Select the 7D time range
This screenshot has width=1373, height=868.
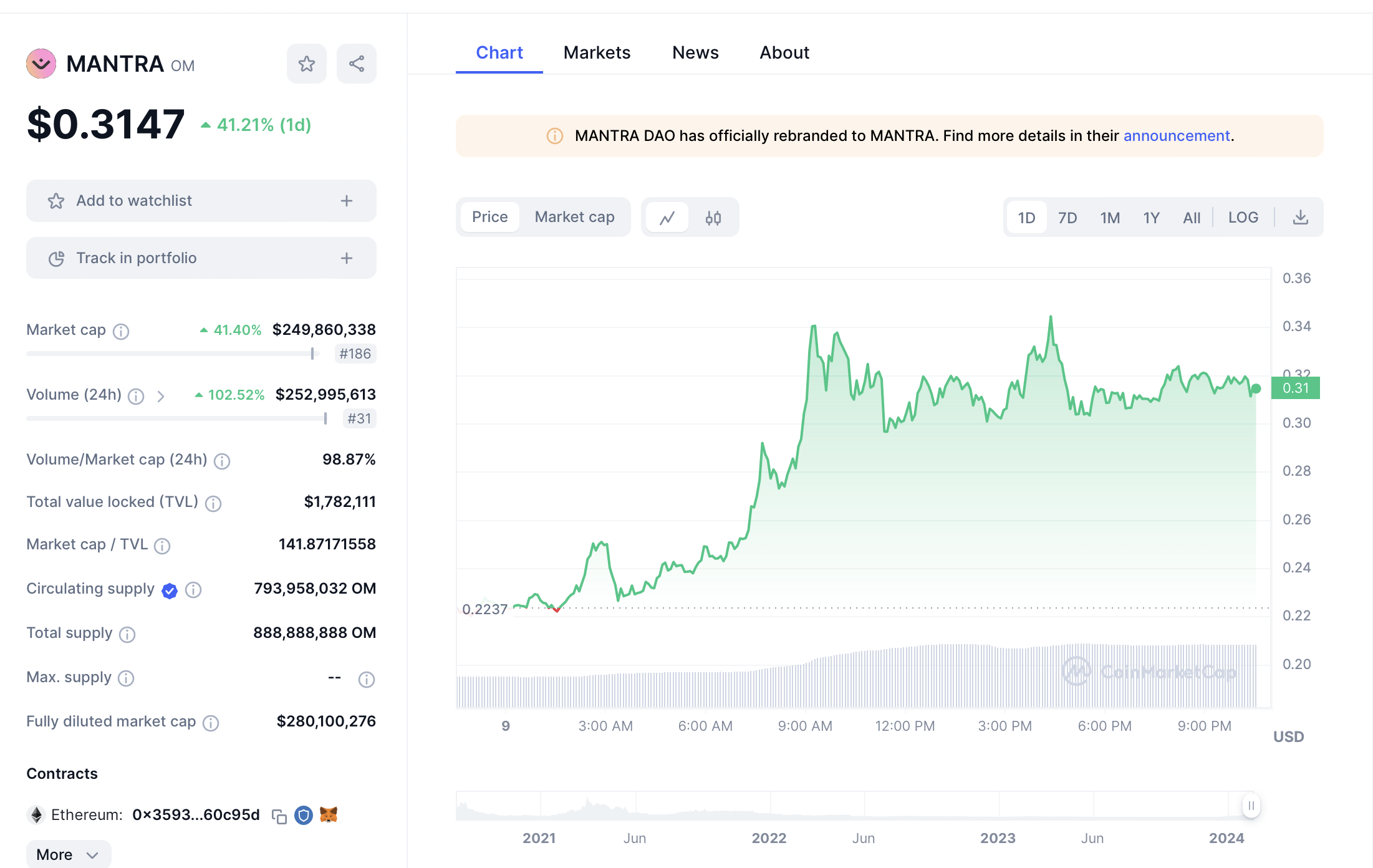point(1067,218)
